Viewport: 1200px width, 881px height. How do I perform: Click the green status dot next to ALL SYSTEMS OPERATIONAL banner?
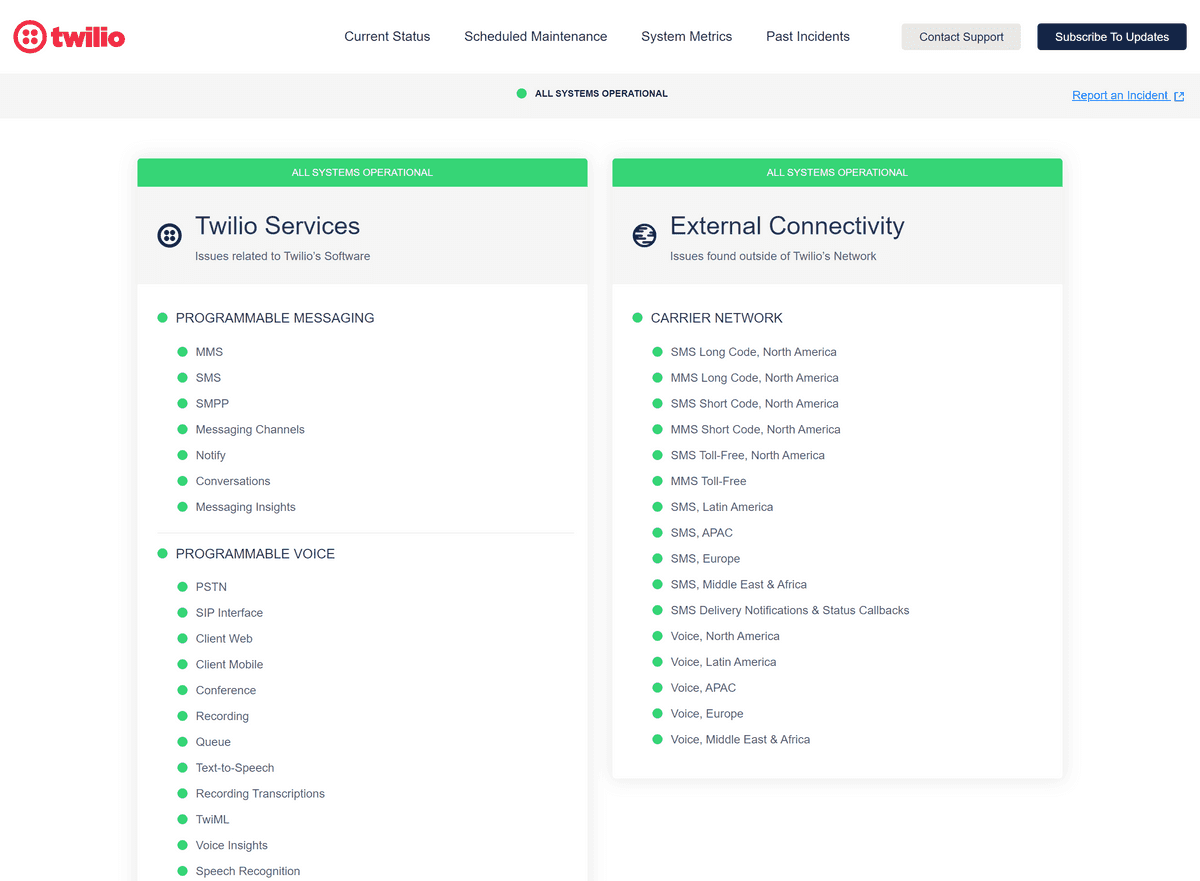(x=521, y=93)
